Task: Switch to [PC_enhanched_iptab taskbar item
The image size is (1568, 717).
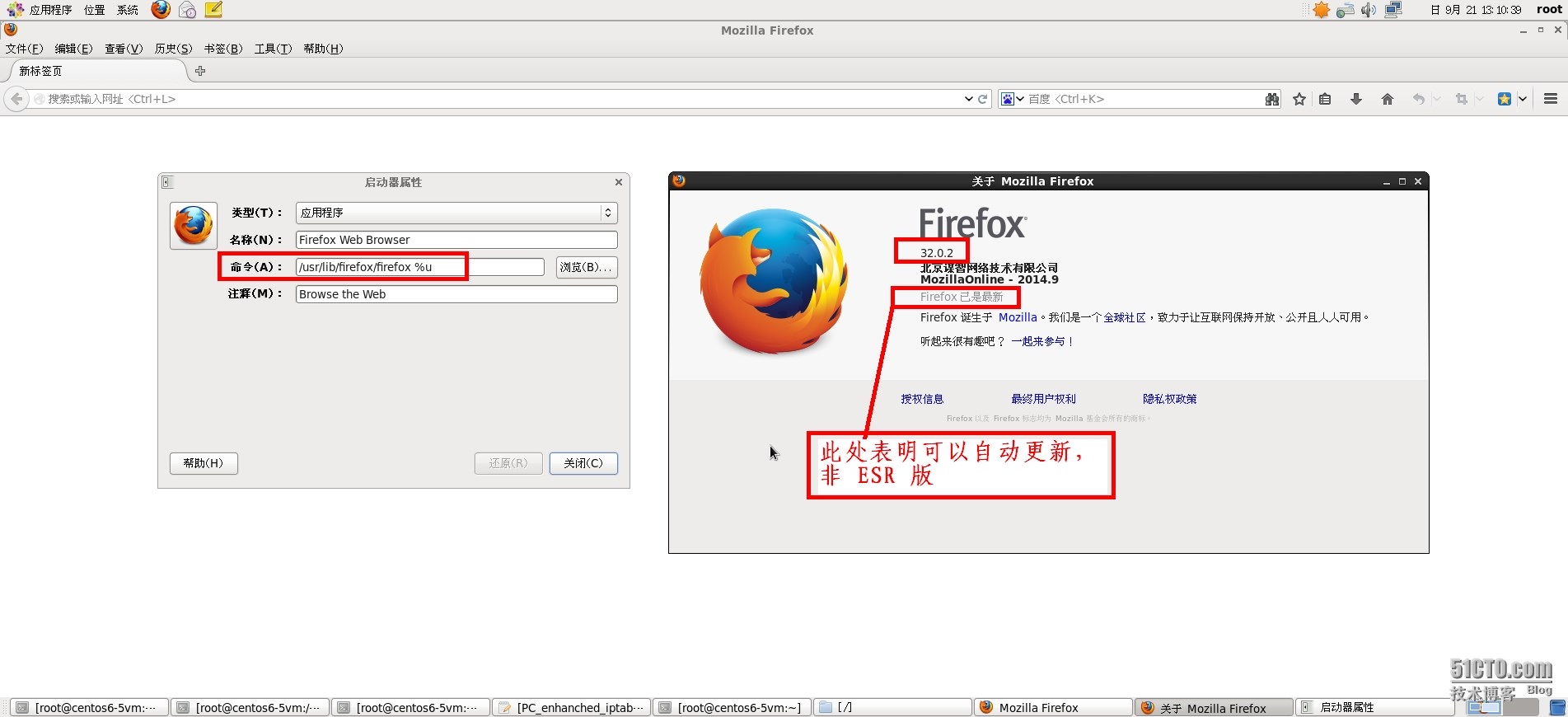Action: coord(572,707)
